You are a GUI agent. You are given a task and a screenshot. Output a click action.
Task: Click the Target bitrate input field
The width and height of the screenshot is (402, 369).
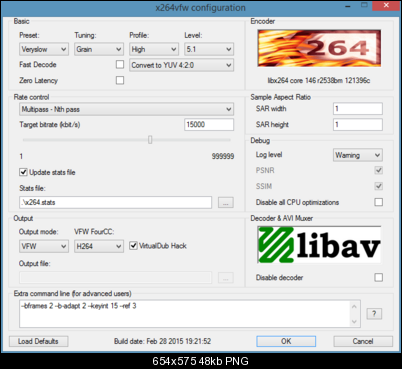coord(209,125)
